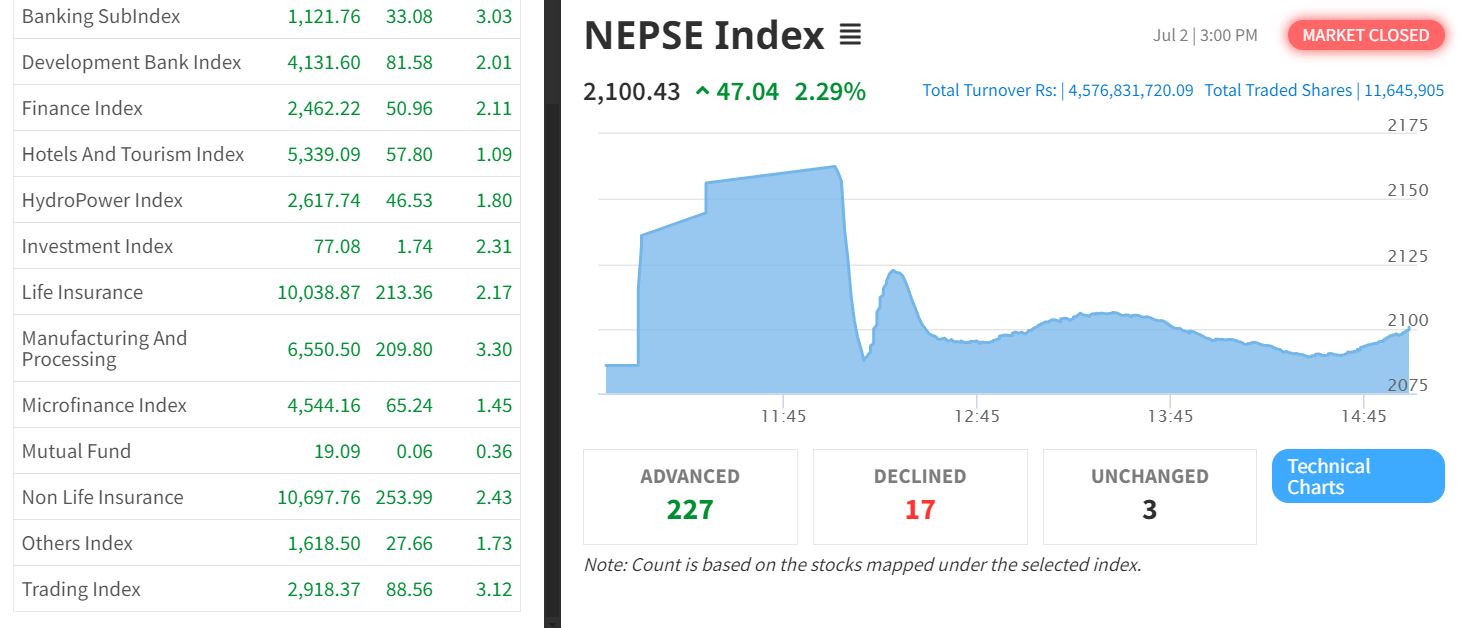Select the Finance Index entry
Viewport: 1463px width, 628px height.
tap(267, 108)
